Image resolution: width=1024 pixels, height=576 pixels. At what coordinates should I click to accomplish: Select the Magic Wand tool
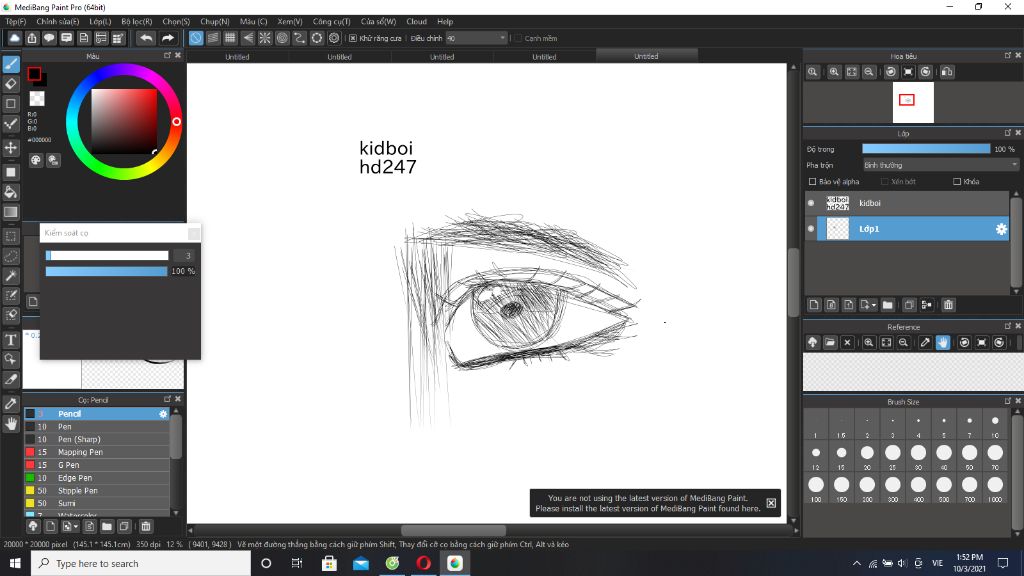[11, 276]
